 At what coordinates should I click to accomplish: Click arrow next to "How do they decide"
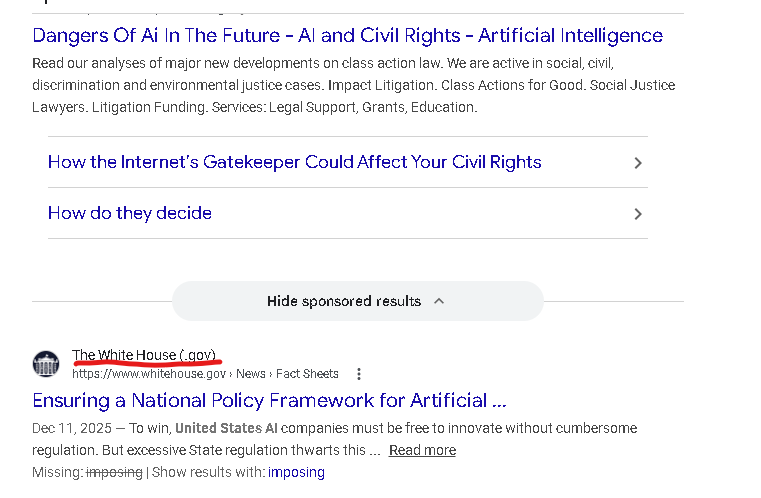coord(637,214)
